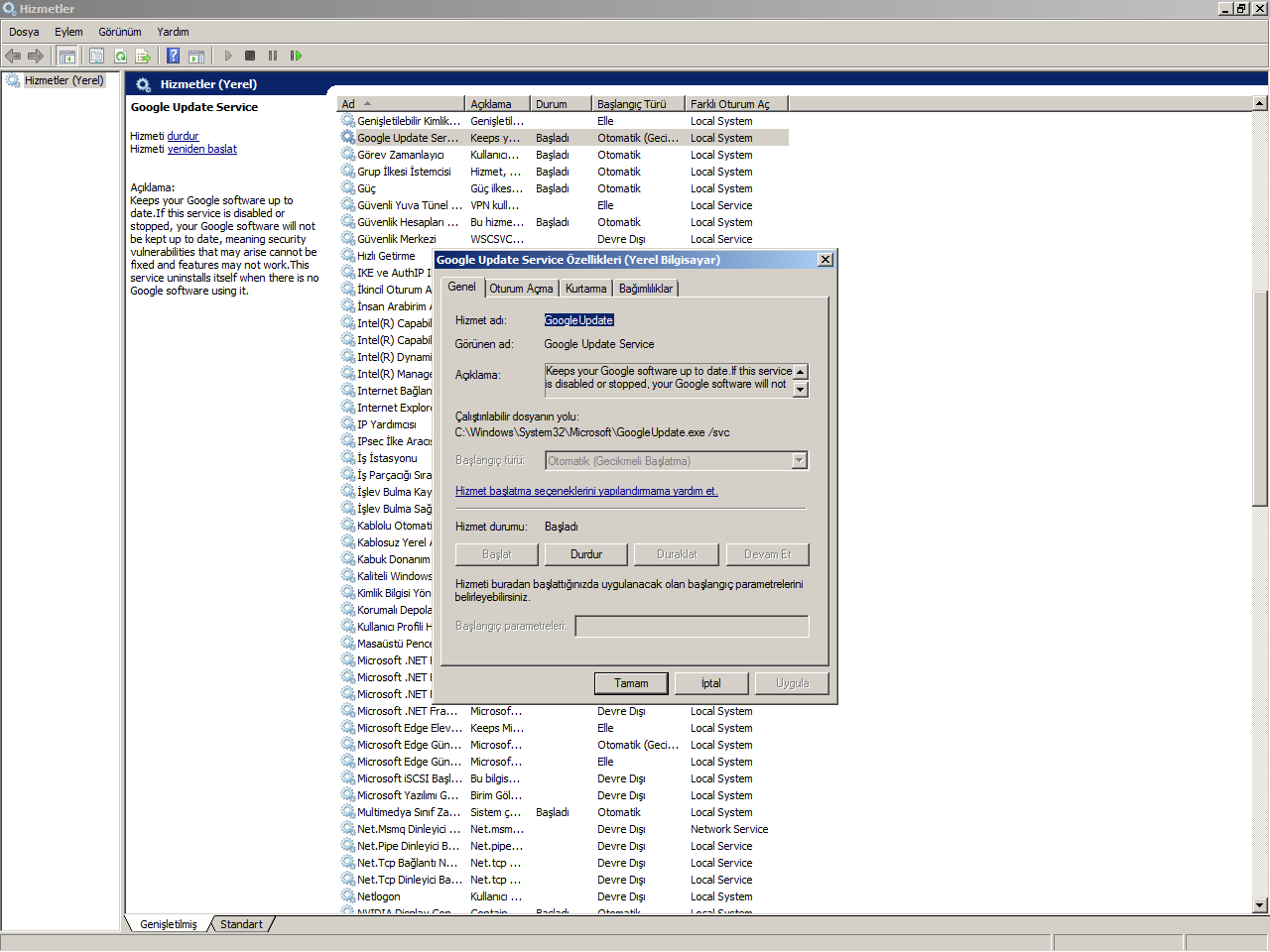Cancel the dialog with İptal
Image resolution: width=1270 pixels, height=952 pixels.
[711, 683]
